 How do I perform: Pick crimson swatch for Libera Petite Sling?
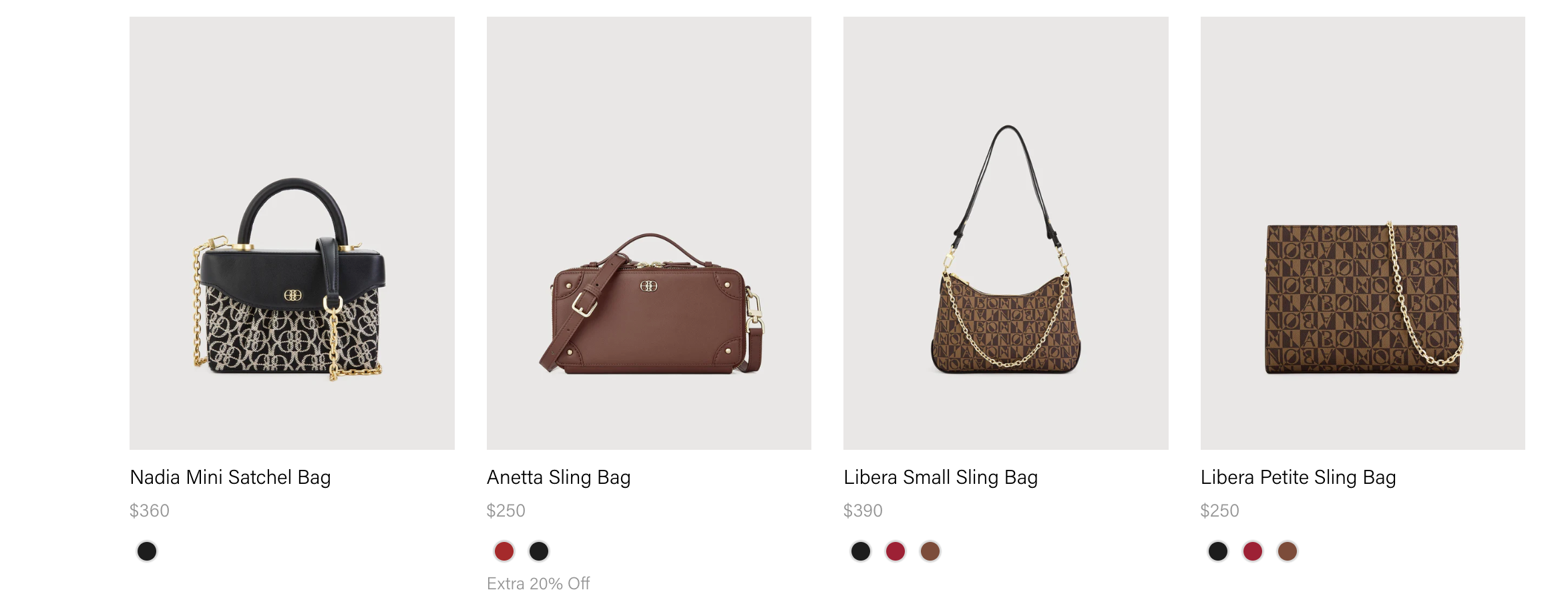coord(1253,551)
